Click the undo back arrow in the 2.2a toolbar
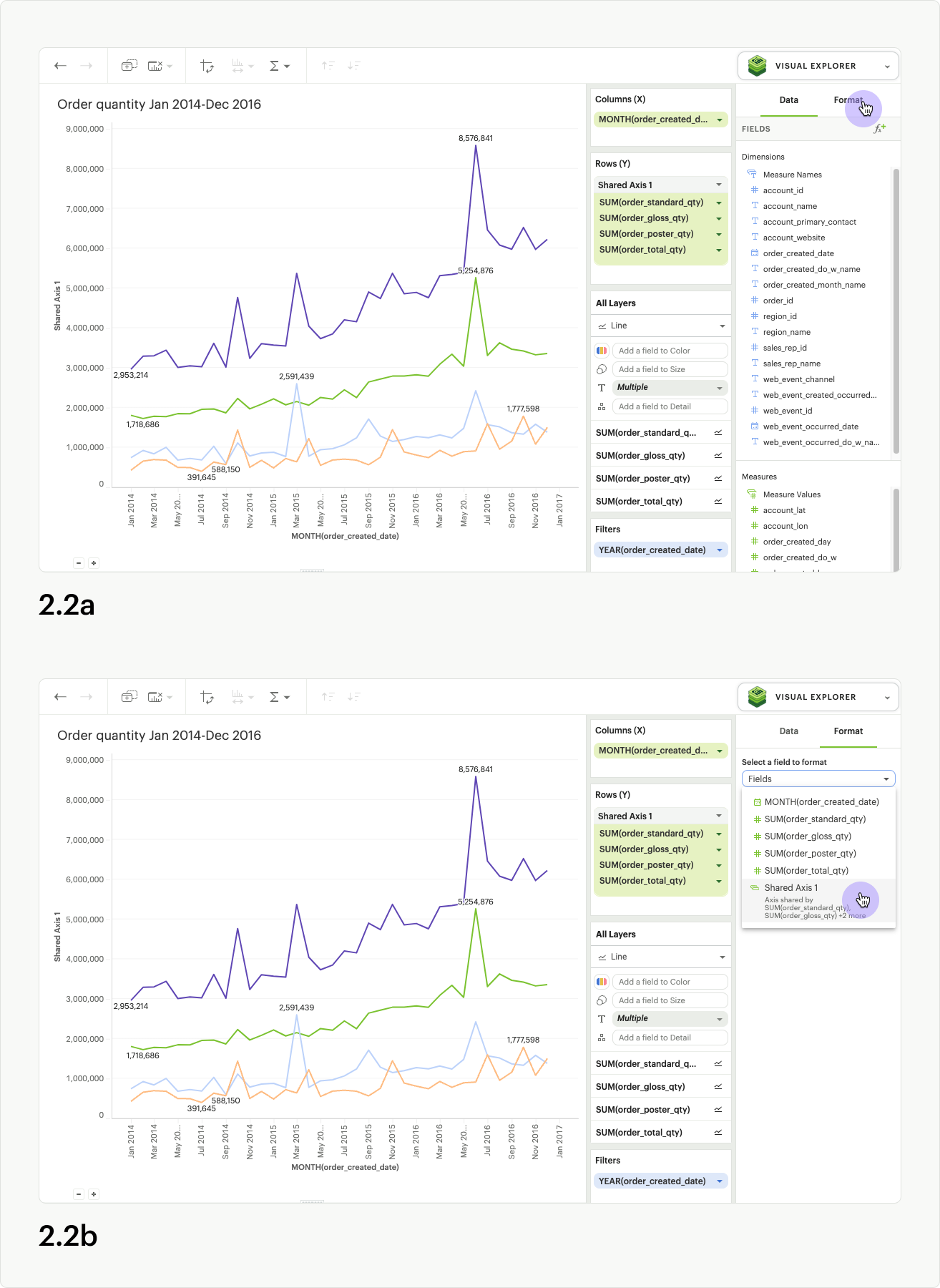The image size is (940, 1288). (61, 66)
